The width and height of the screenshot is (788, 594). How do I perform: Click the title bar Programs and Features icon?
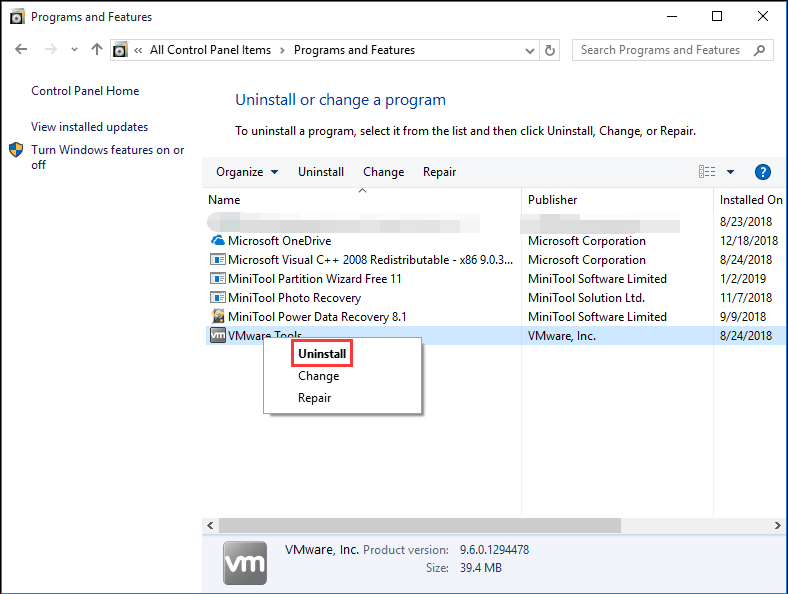17,17
